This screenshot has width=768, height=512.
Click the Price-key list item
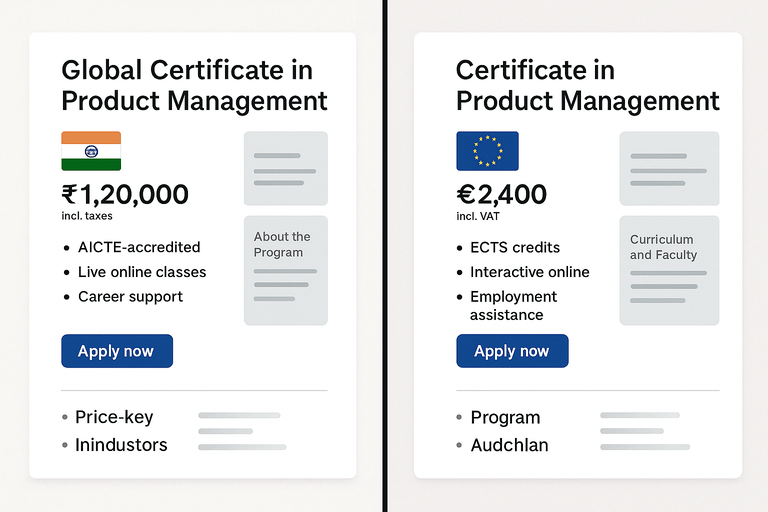pyautogui.click(x=114, y=417)
